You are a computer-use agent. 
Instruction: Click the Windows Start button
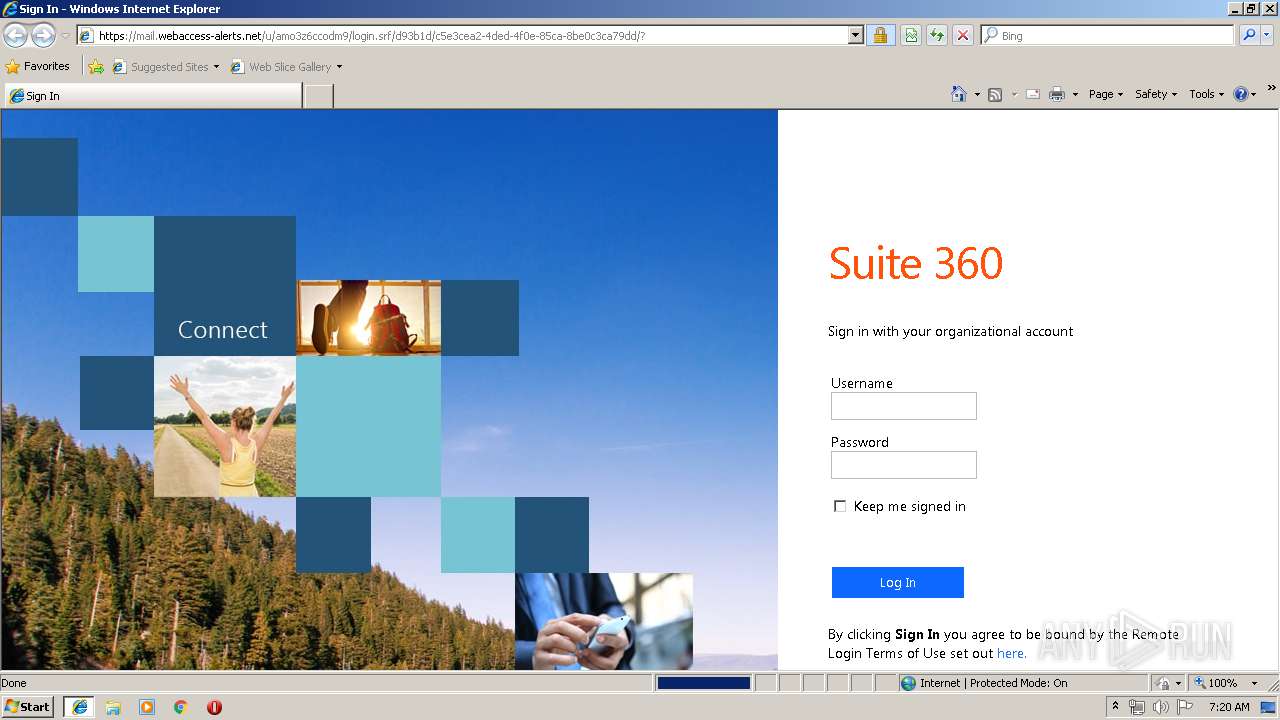click(x=27, y=707)
